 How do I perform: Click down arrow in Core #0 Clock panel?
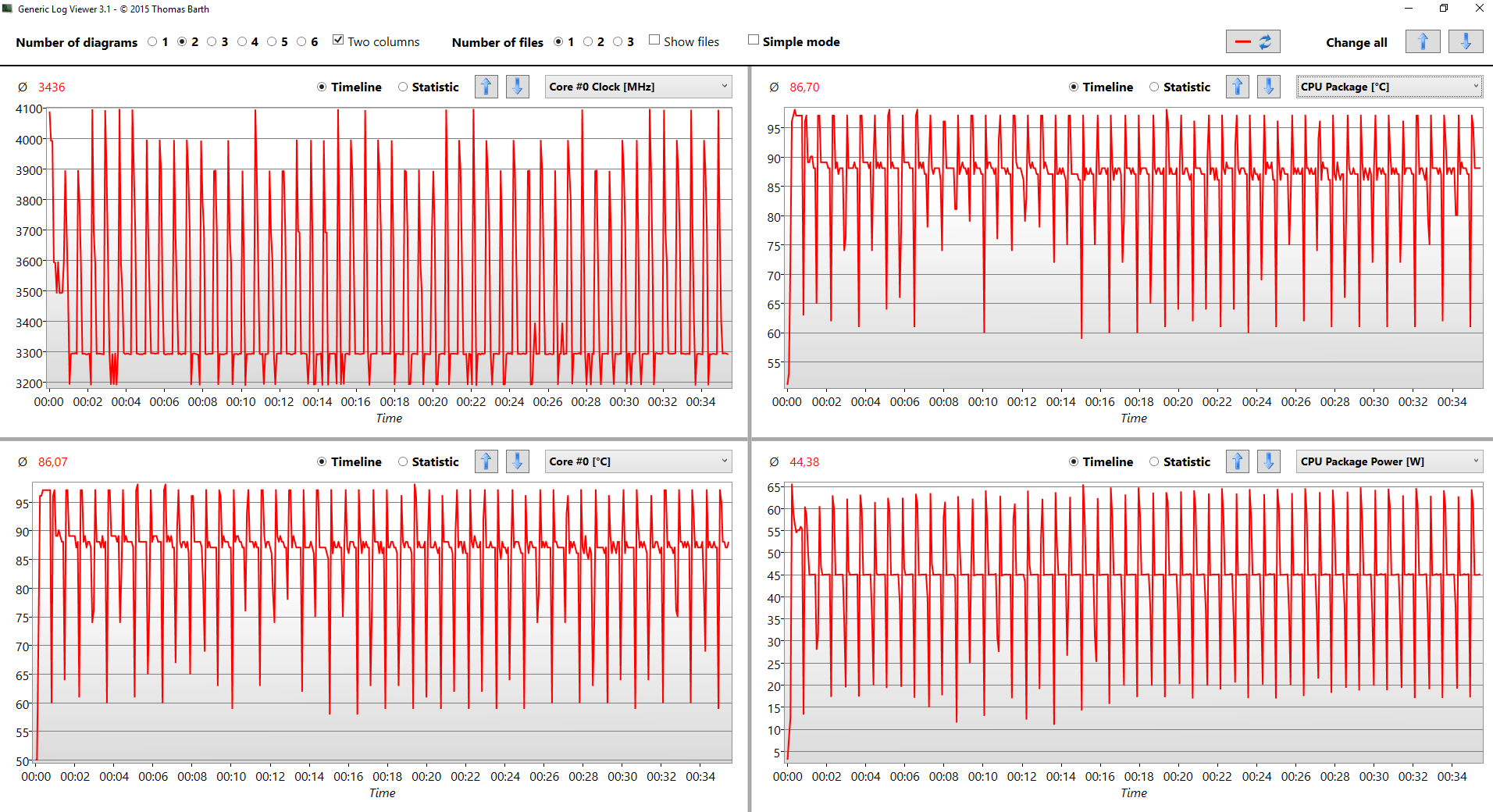(x=517, y=87)
